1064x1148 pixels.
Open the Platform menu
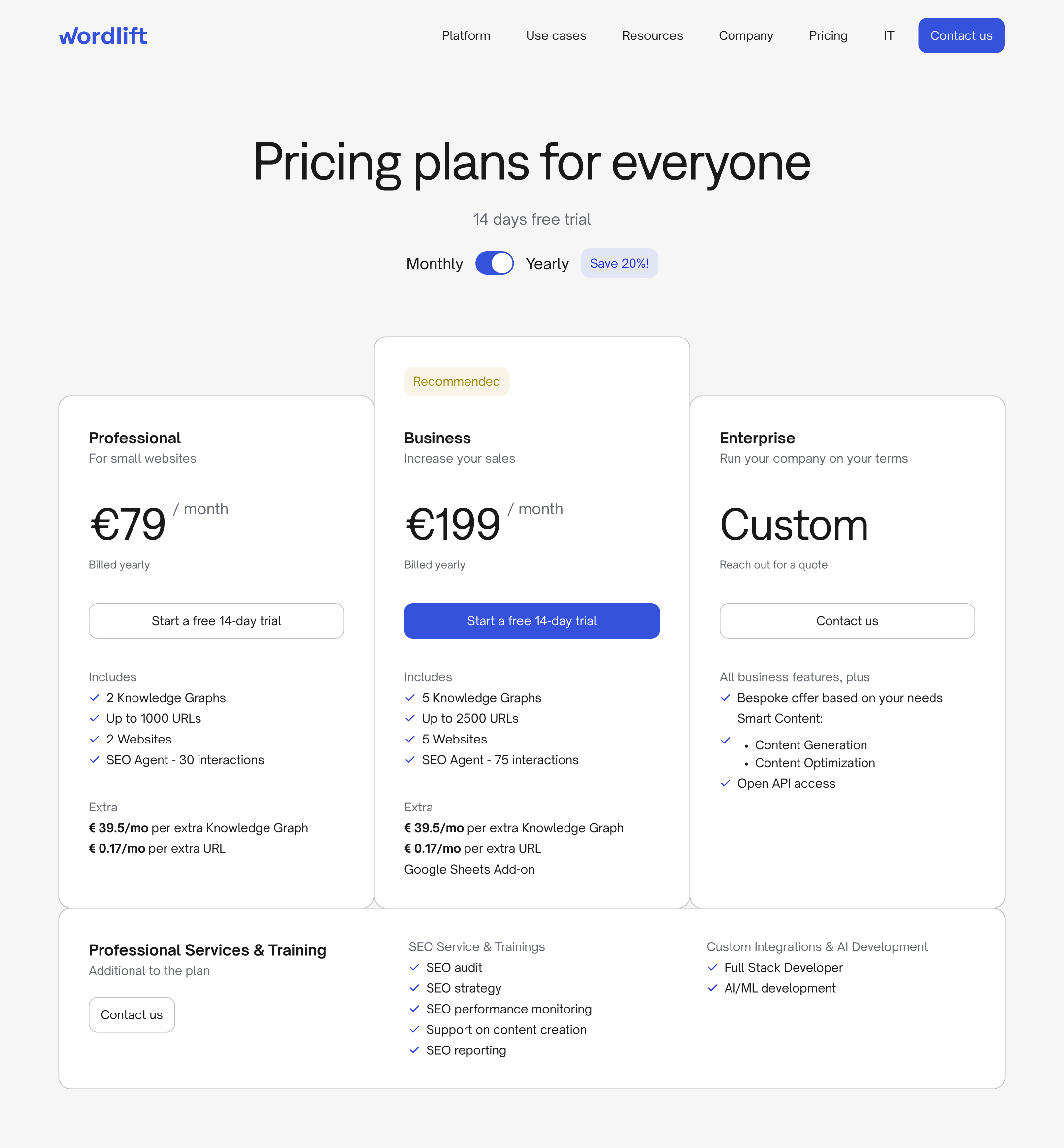(x=466, y=35)
